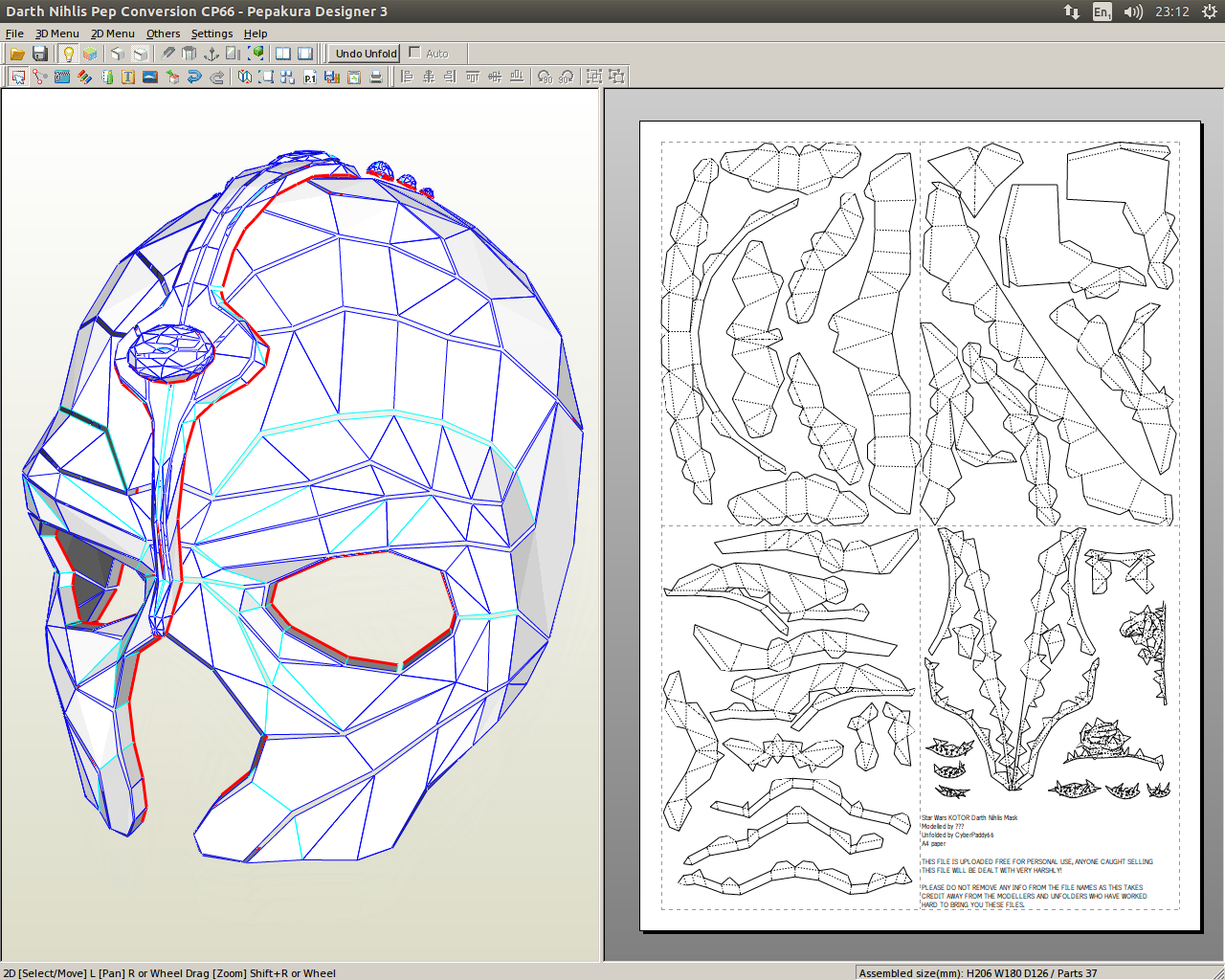Open a file with the folder icon
The image size is (1225, 980).
point(17,54)
